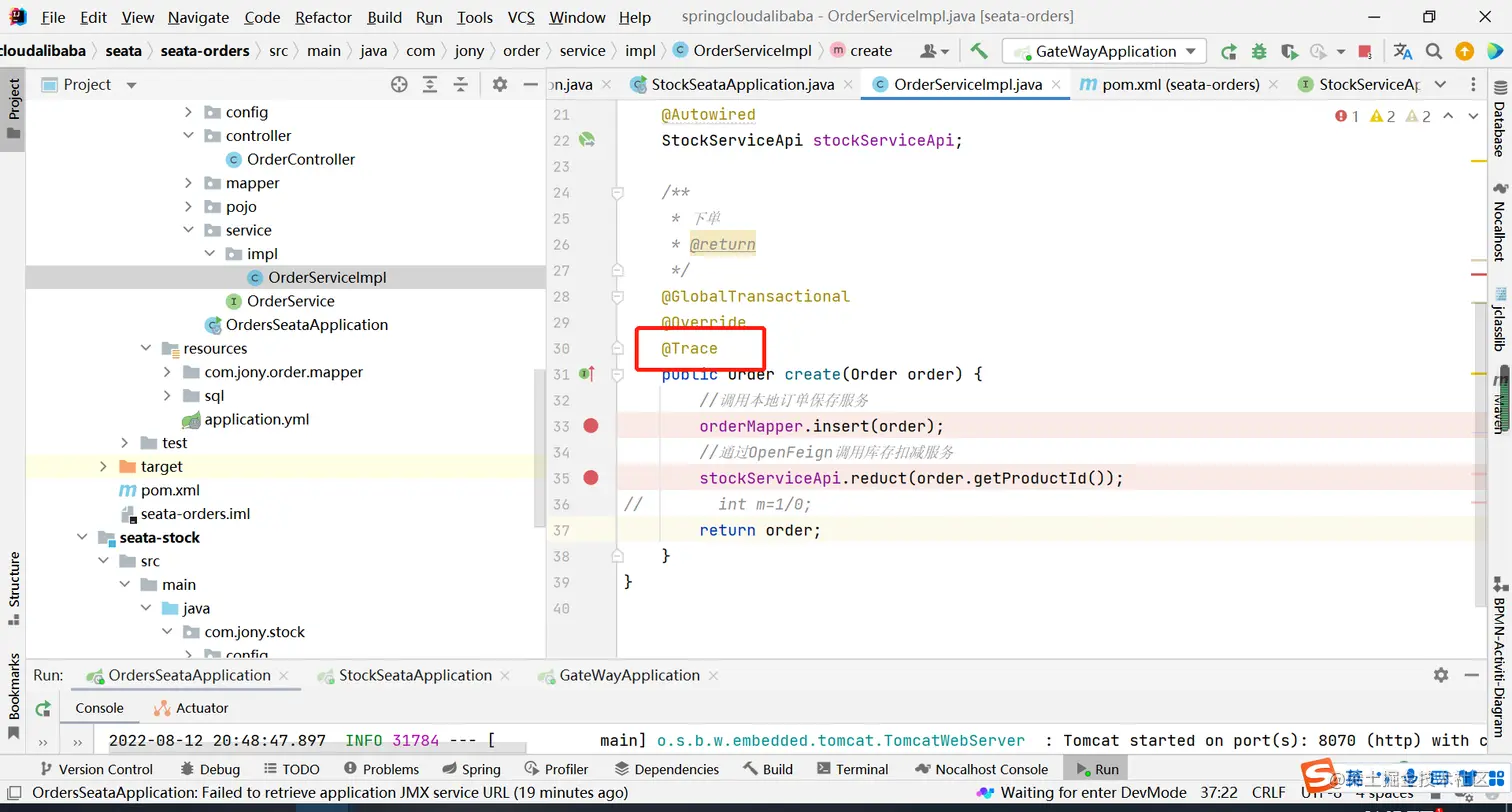Open the TODO tool window
1512x812 pixels.
293,769
